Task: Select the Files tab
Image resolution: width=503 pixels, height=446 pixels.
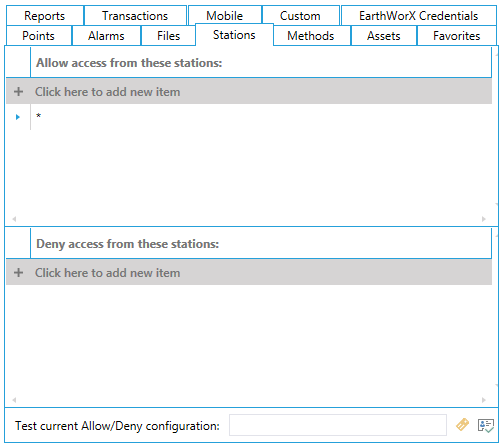Action: [x=169, y=36]
